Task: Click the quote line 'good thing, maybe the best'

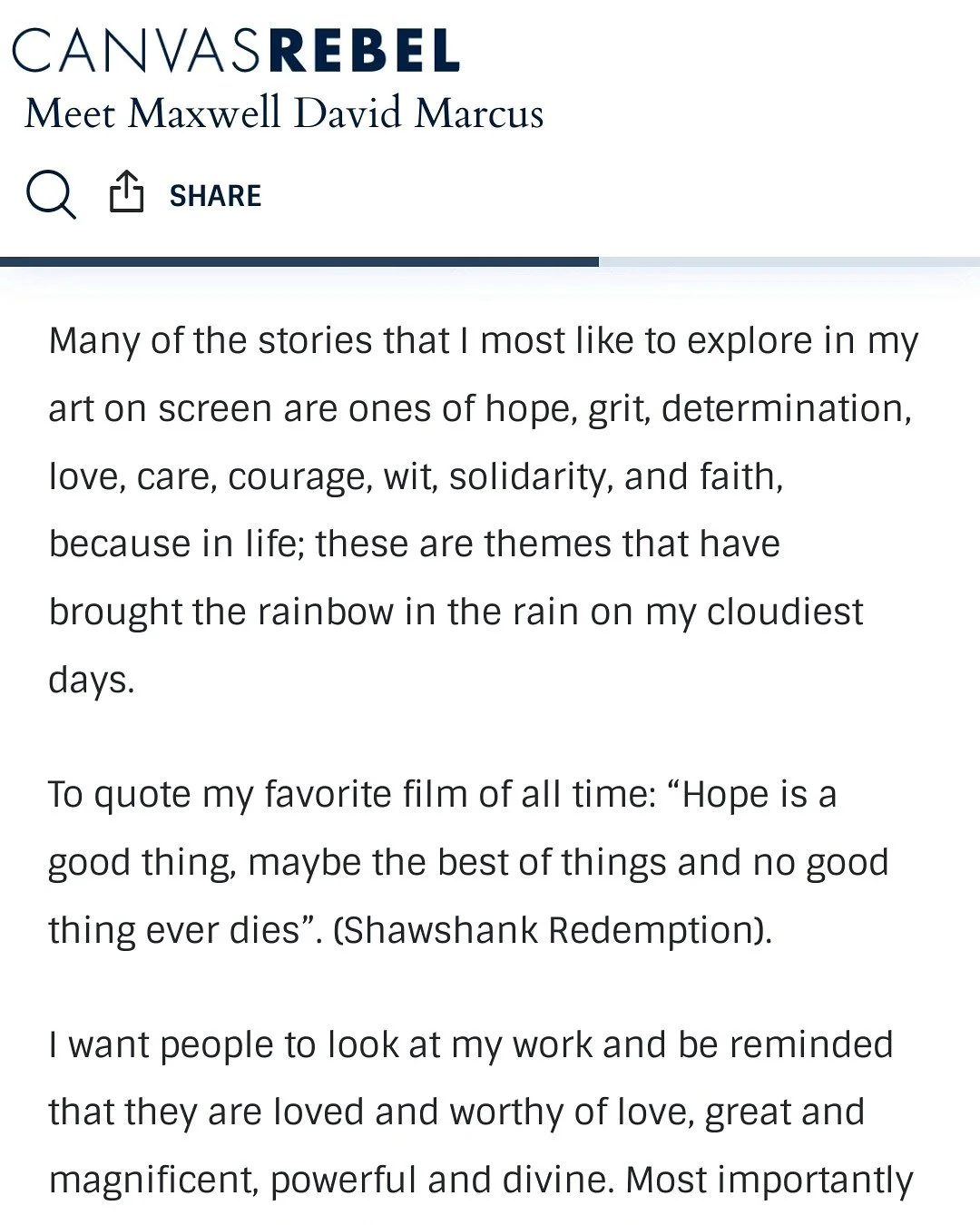Action: (468, 863)
